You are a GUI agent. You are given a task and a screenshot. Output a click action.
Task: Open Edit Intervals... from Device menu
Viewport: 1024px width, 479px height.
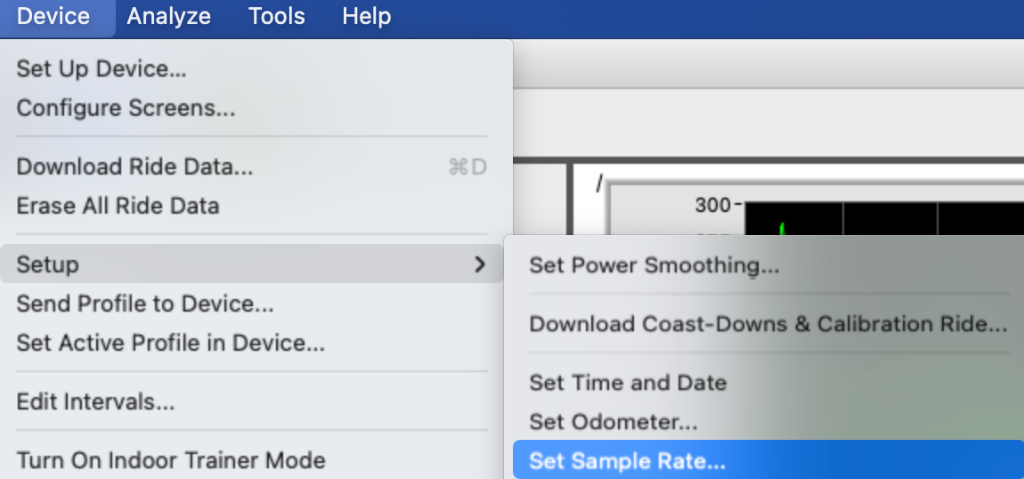click(96, 402)
